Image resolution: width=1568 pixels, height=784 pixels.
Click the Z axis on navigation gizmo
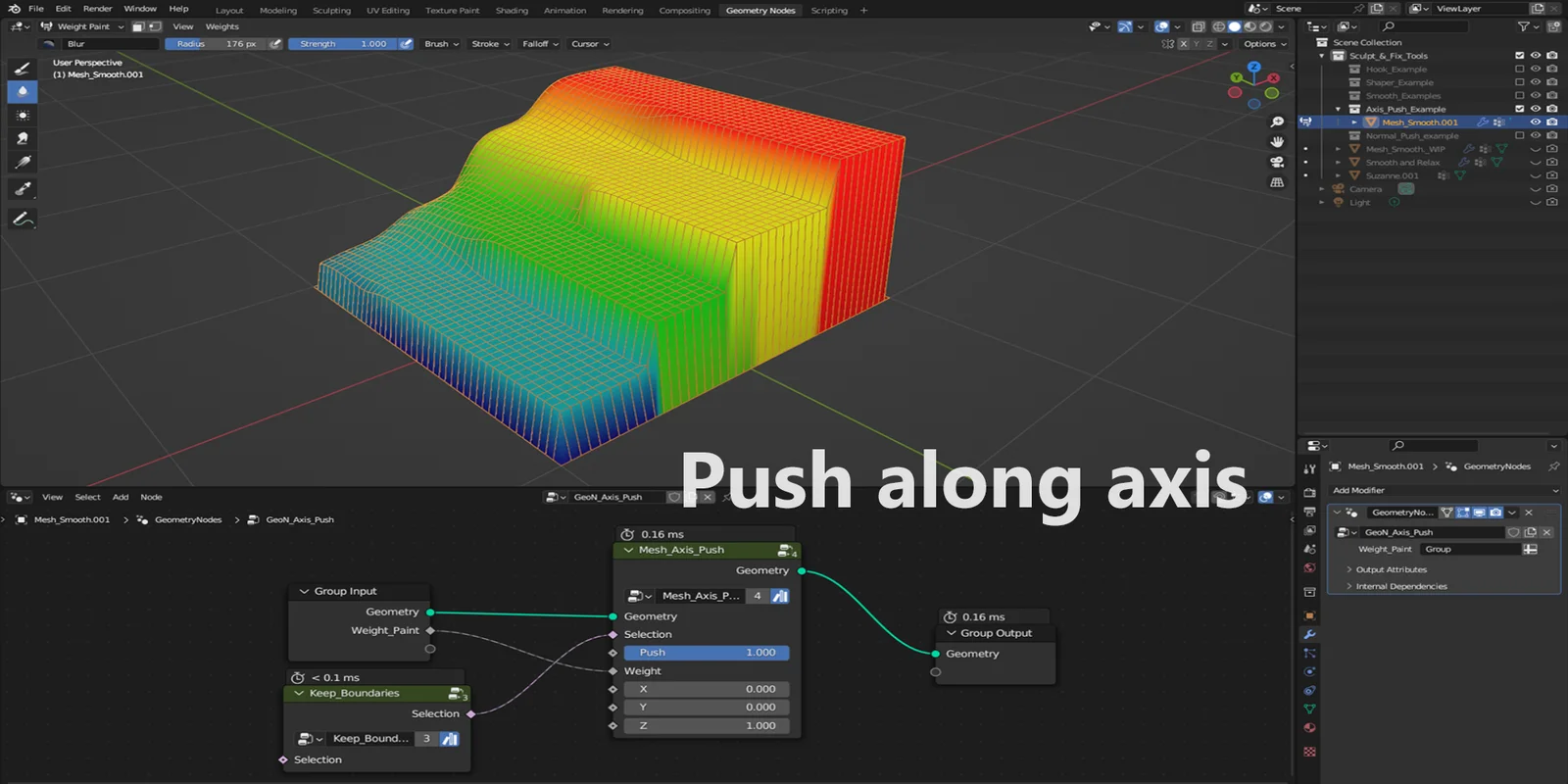(1254, 68)
